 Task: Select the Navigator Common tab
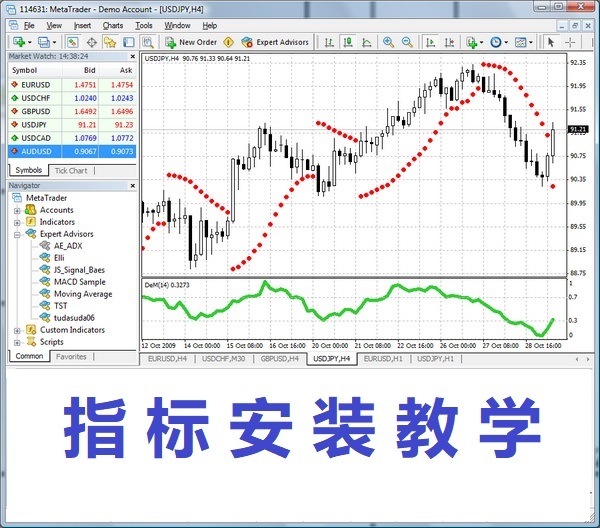click(x=29, y=356)
